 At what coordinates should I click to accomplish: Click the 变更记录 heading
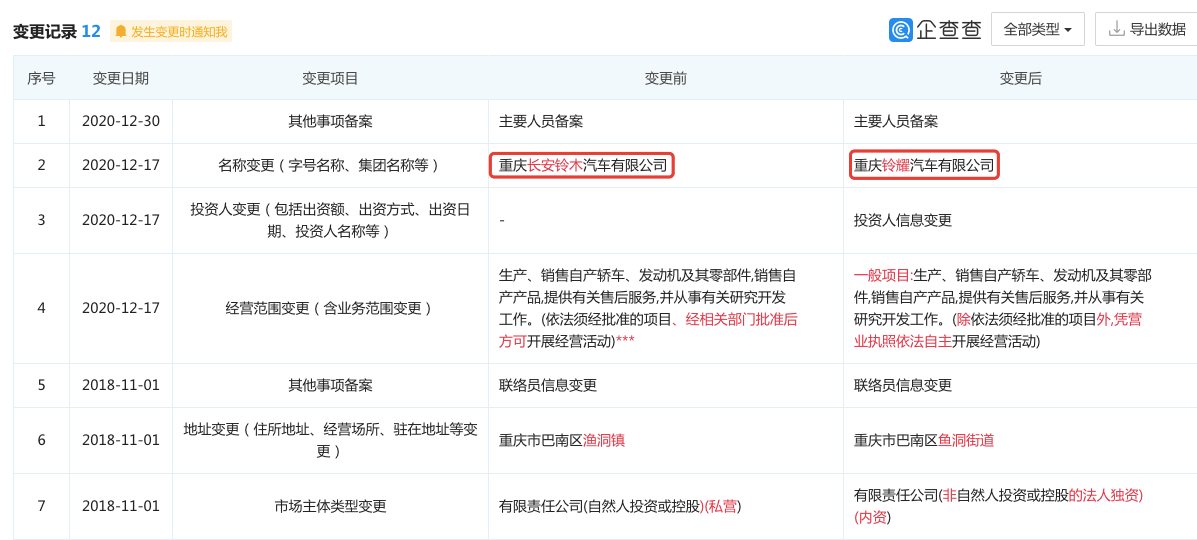(x=45, y=31)
